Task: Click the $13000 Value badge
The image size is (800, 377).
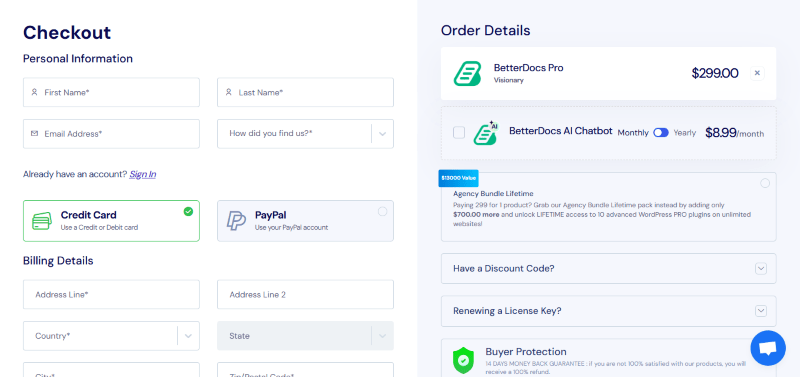Action: click(x=458, y=178)
